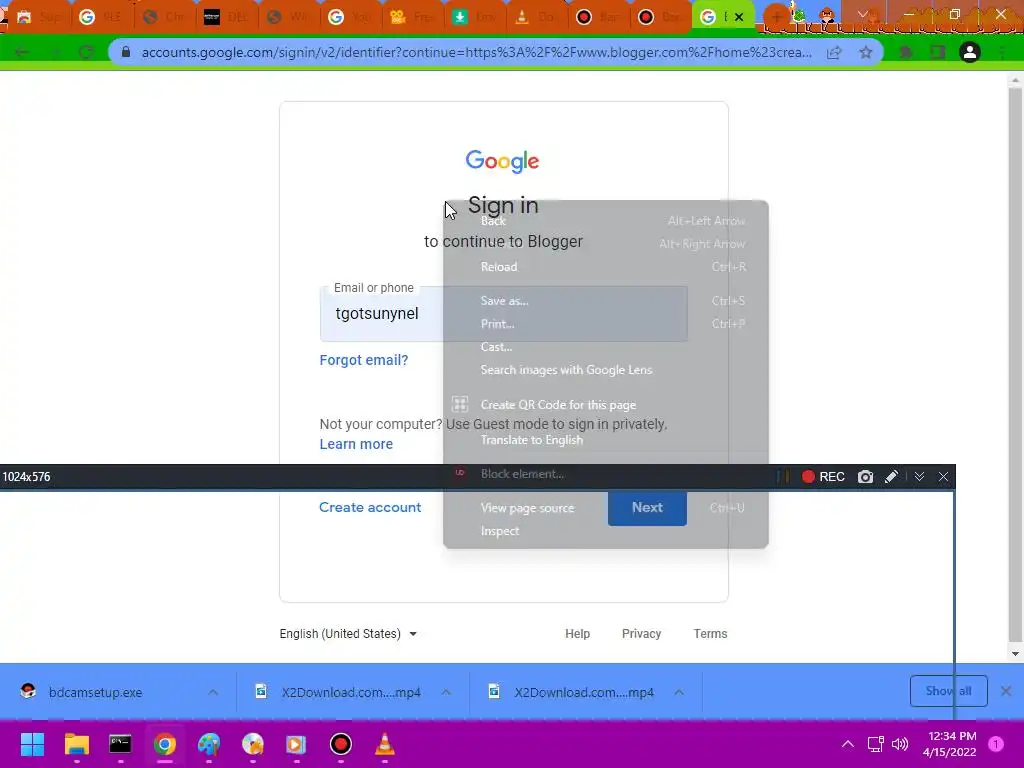Open the tab search chevron in title bar
Screen dimensions: 1024x768
[863, 14]
